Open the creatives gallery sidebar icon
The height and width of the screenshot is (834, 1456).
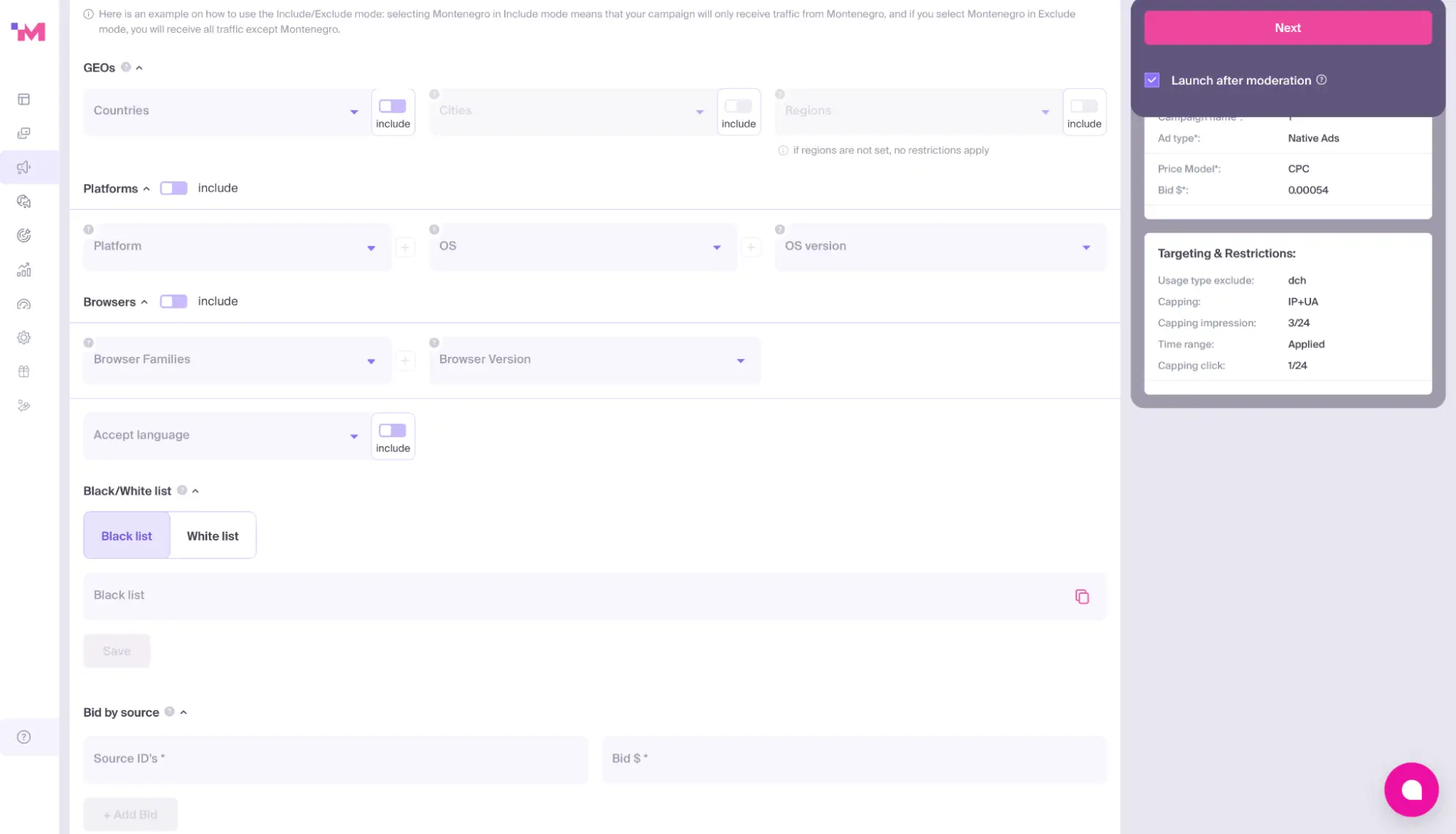click(24, 133)
